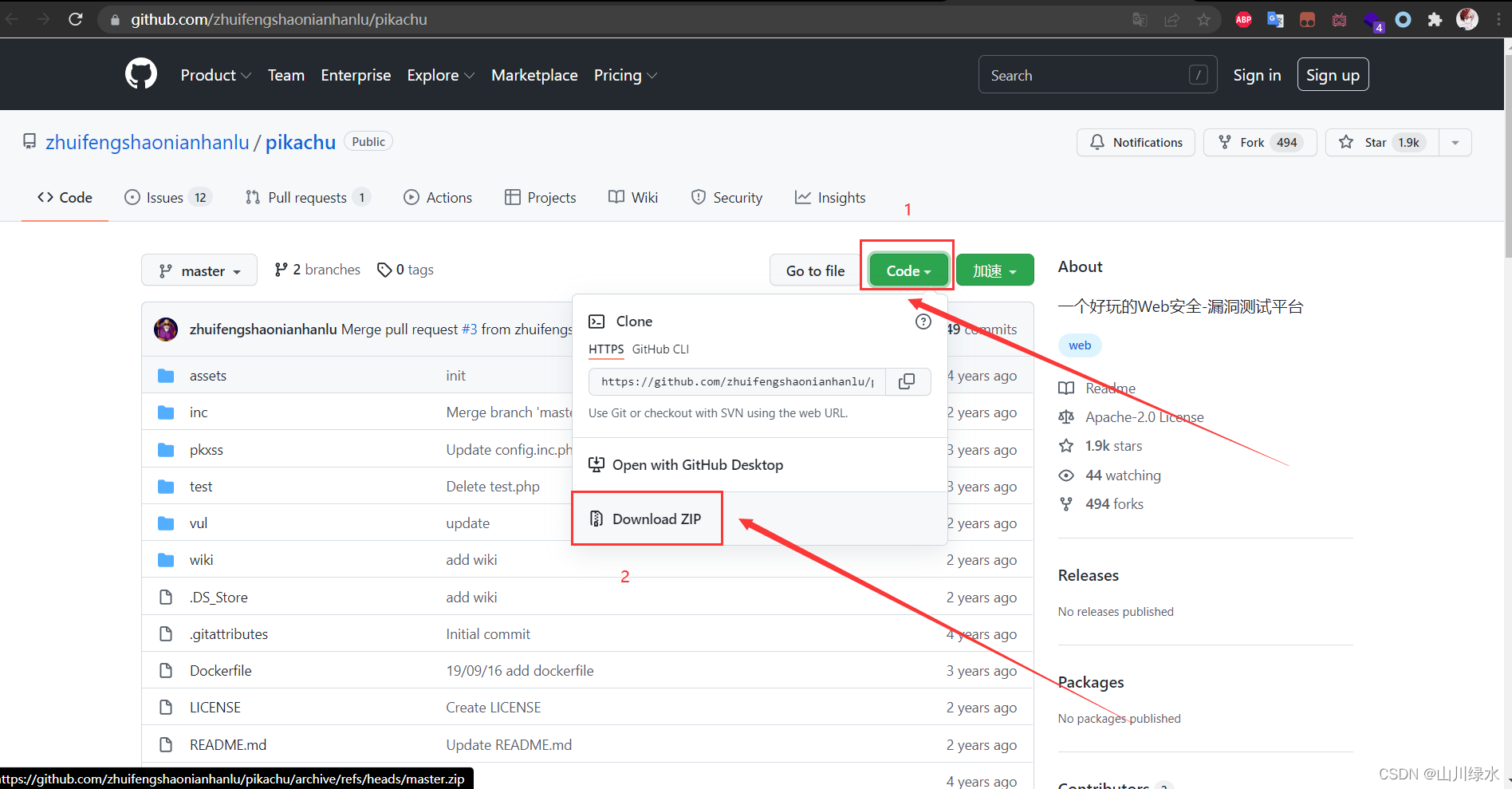Select the GitHub CLI clone tab
The width and height of the screenshot is (1512, 789).
coord(660,349)
